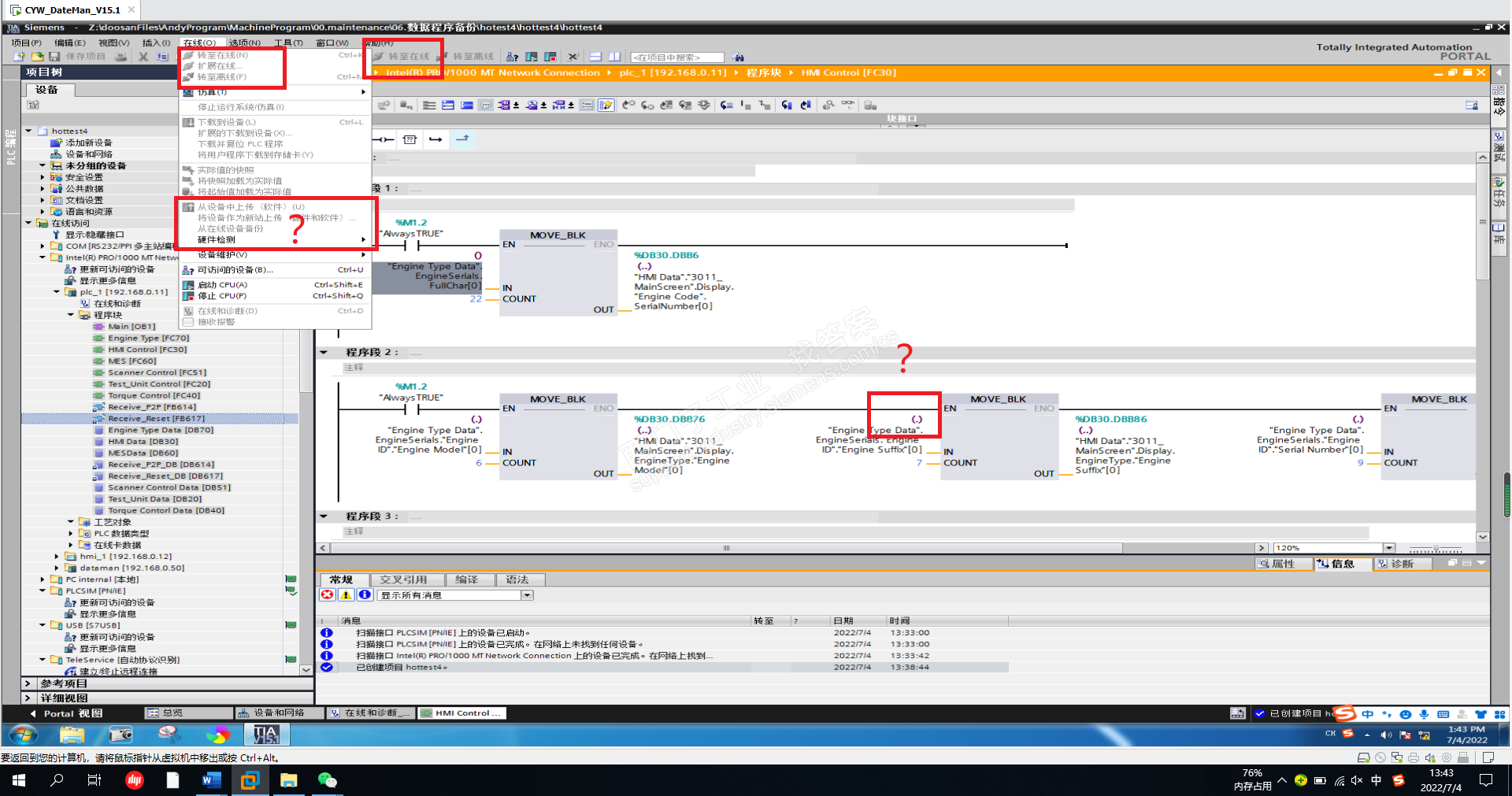Click the Portal 视图 button
This screenshot has width=1512, height=796.
tap(67, 713)
